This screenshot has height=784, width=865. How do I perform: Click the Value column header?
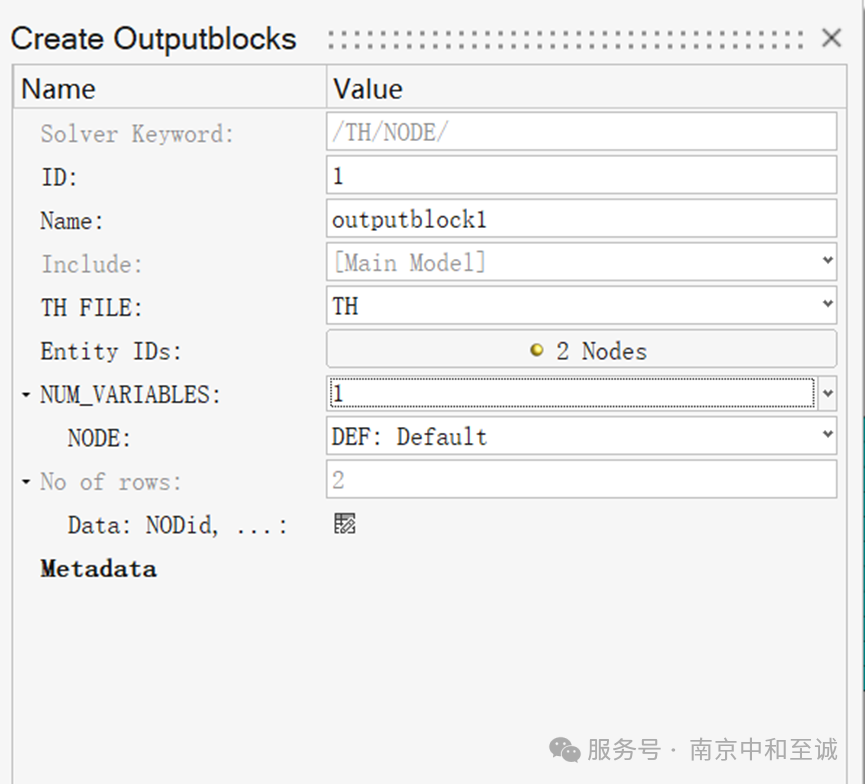tap(586, 87)
